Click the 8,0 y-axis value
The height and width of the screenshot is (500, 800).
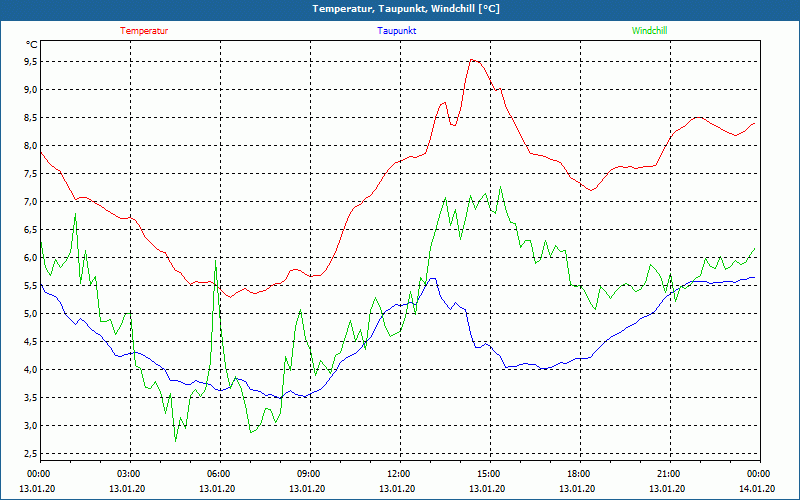(32, 146)
